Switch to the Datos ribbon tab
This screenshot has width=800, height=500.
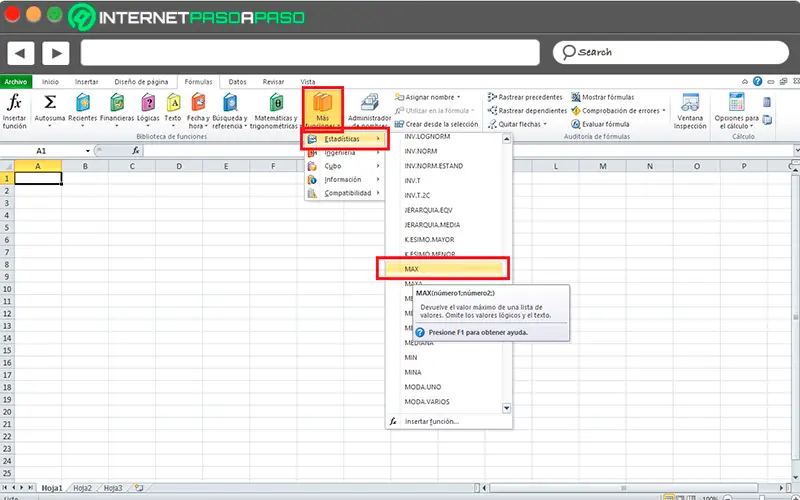pyautogui.click(x=237, y=82)
